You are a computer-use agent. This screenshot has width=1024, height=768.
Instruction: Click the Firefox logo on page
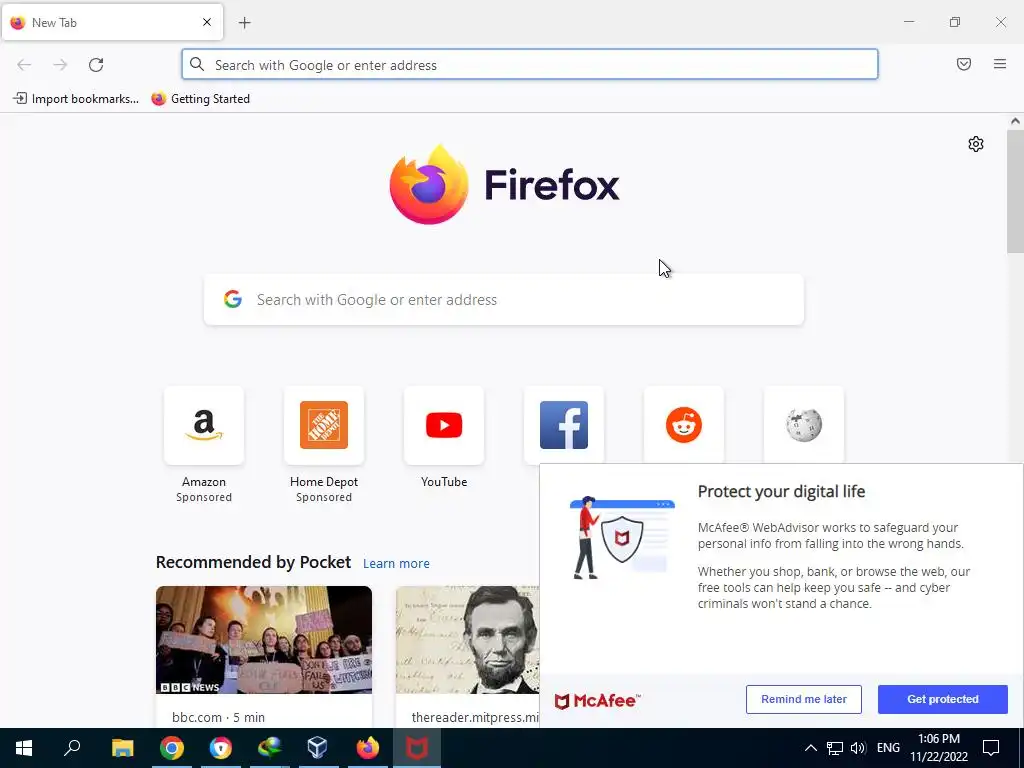tap(504, 185)
